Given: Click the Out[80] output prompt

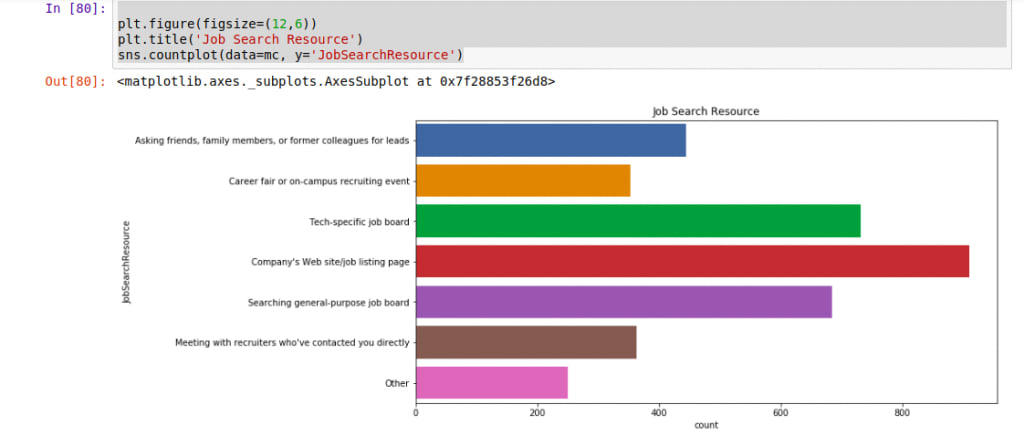Looking at the screenshot, I should click(x=75, y=82).
